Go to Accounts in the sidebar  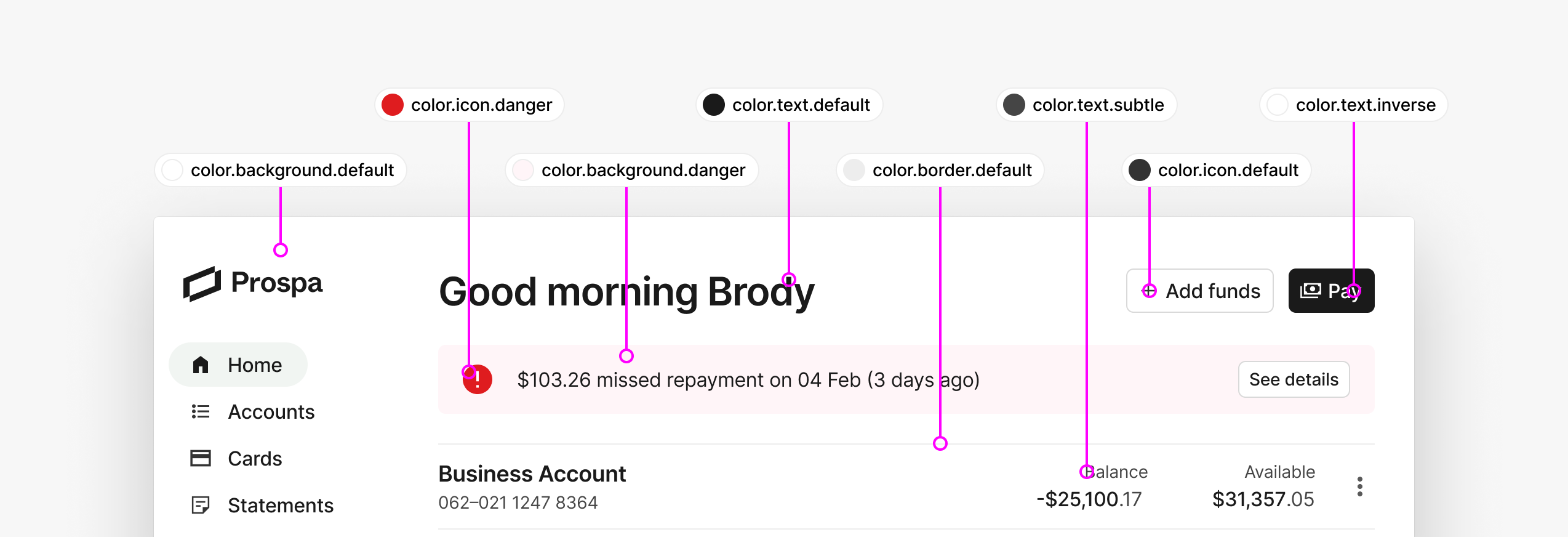(271, 411)
